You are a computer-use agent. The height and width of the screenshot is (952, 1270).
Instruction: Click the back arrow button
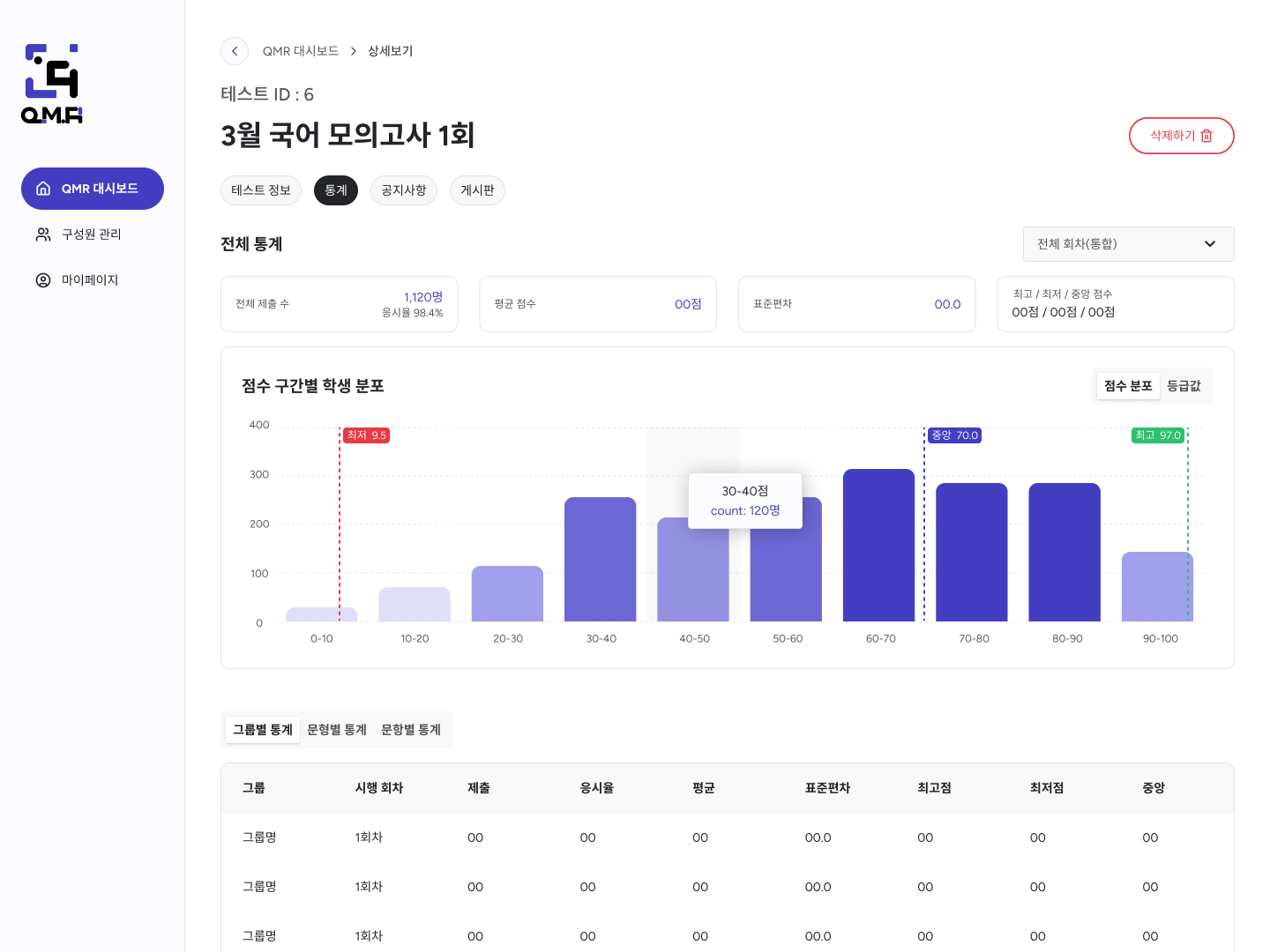pyautogui.click(x=235, y=51)
